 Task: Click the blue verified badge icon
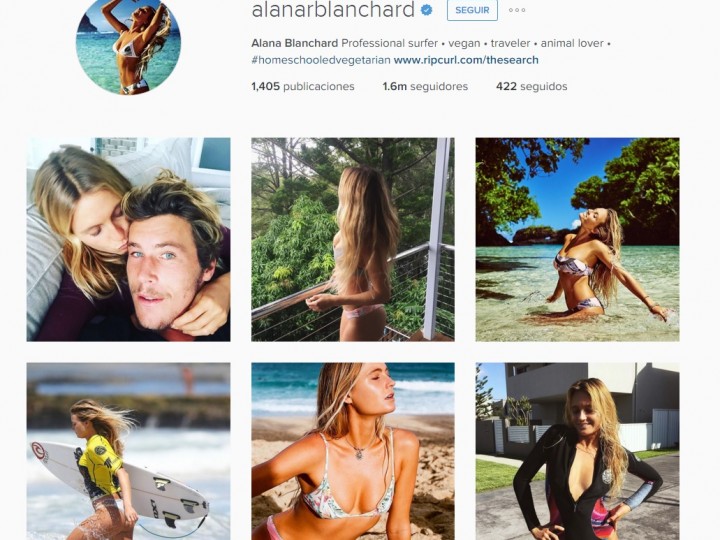[427, 10]
